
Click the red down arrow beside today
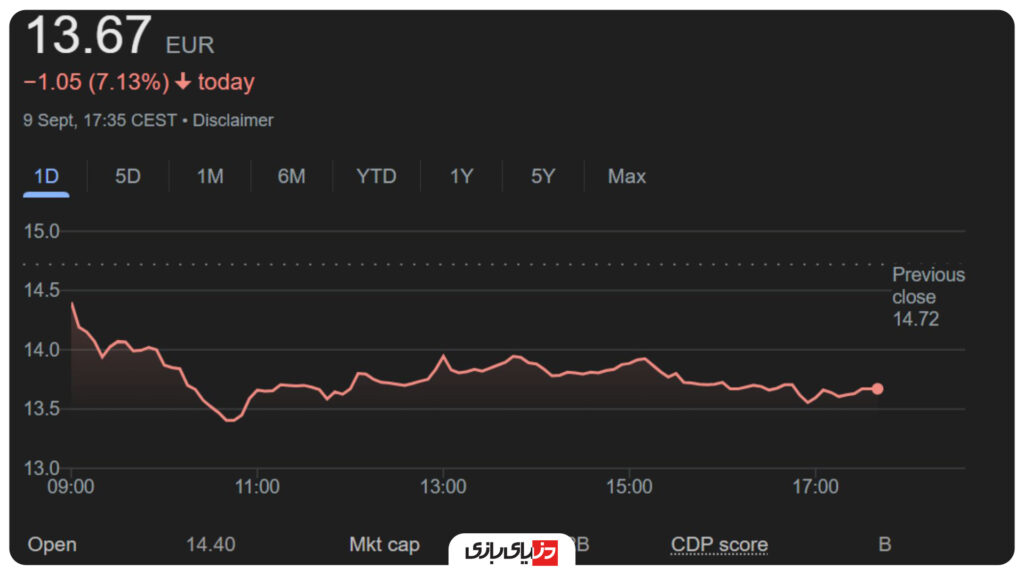click(182, 82)
